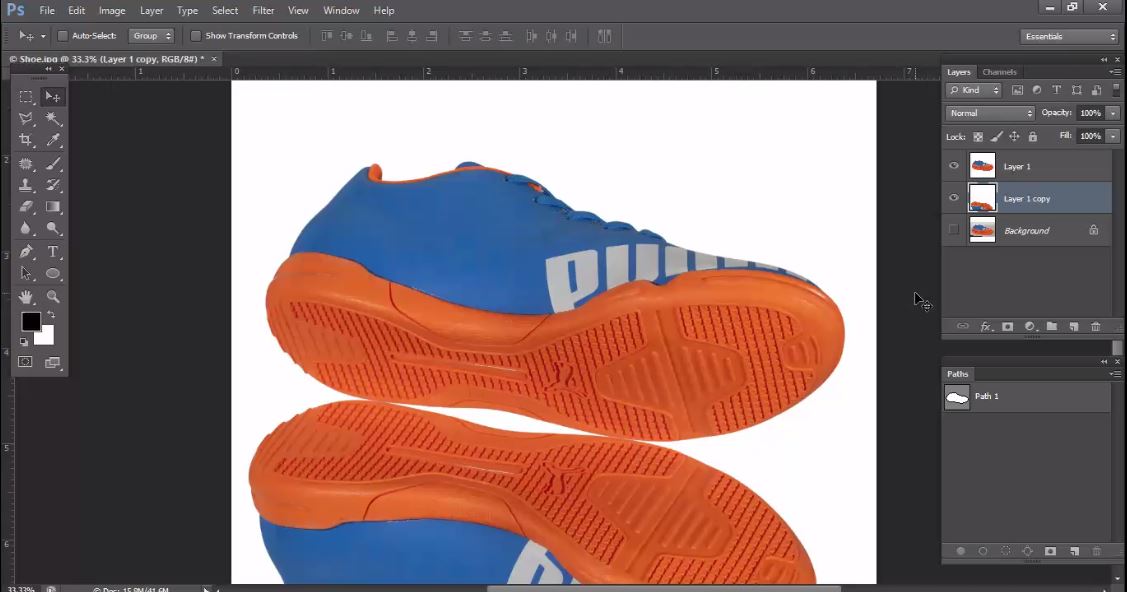This screenshot has width=1127, height=592.
Task: Toggle lock position for the layer
Action: 1014,137
